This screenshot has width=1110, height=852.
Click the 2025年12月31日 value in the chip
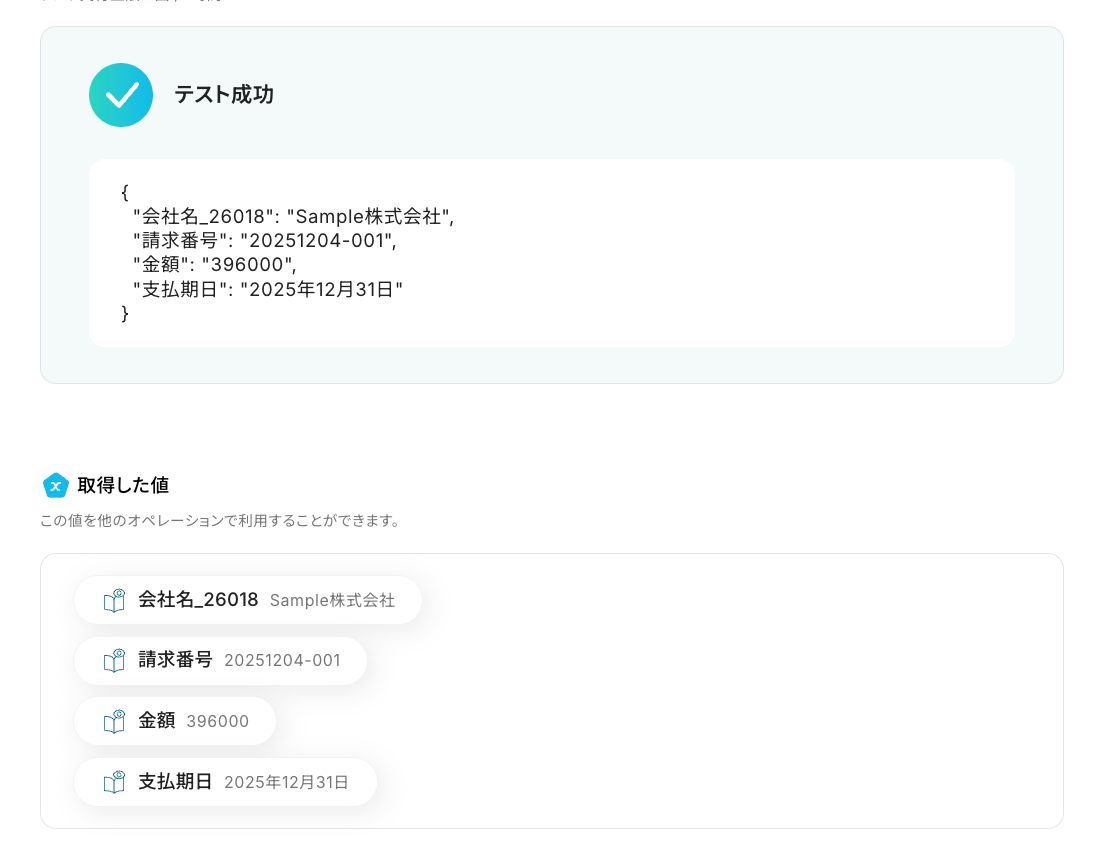pos(286,783)
